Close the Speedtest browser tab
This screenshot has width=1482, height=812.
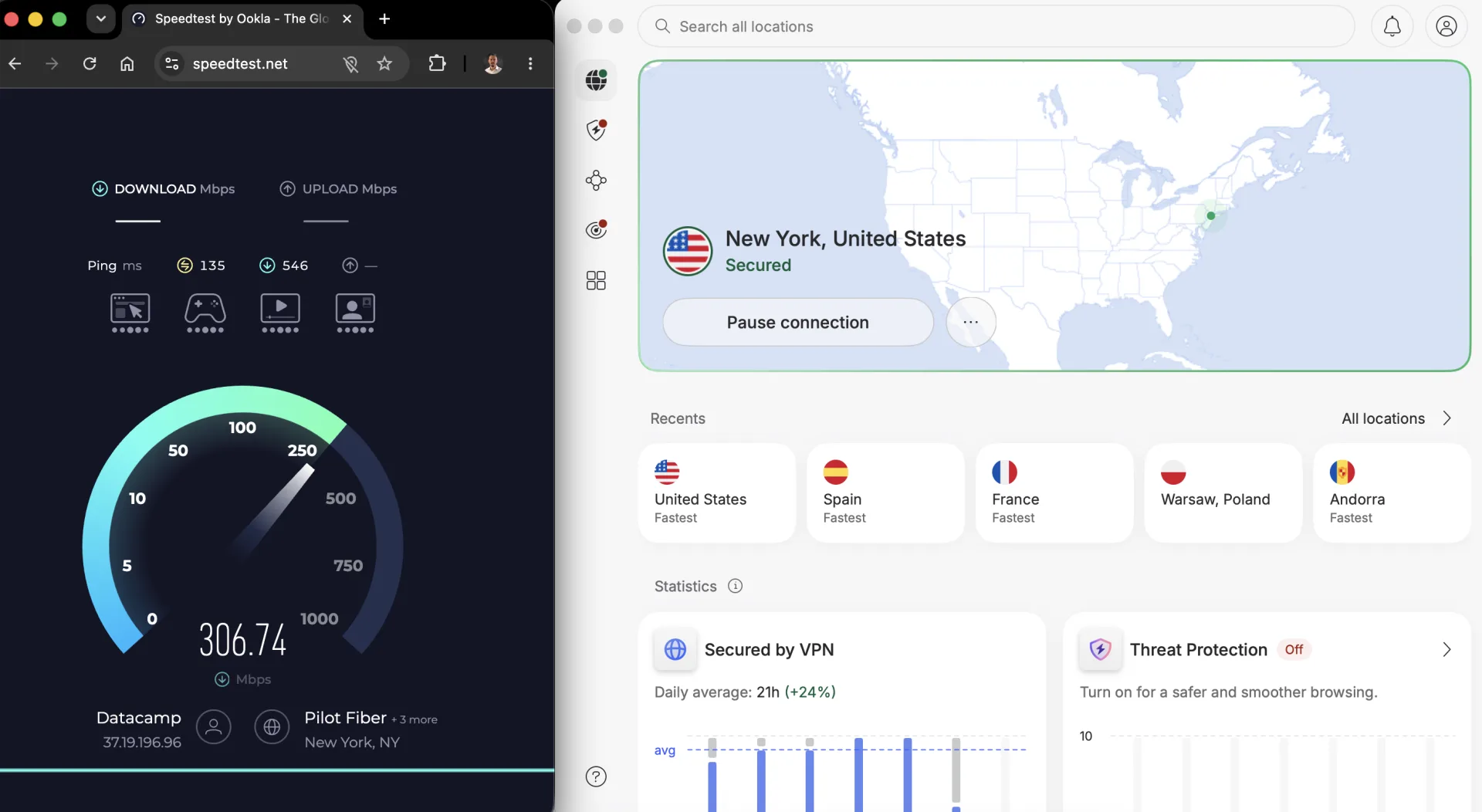coord(347,19)
